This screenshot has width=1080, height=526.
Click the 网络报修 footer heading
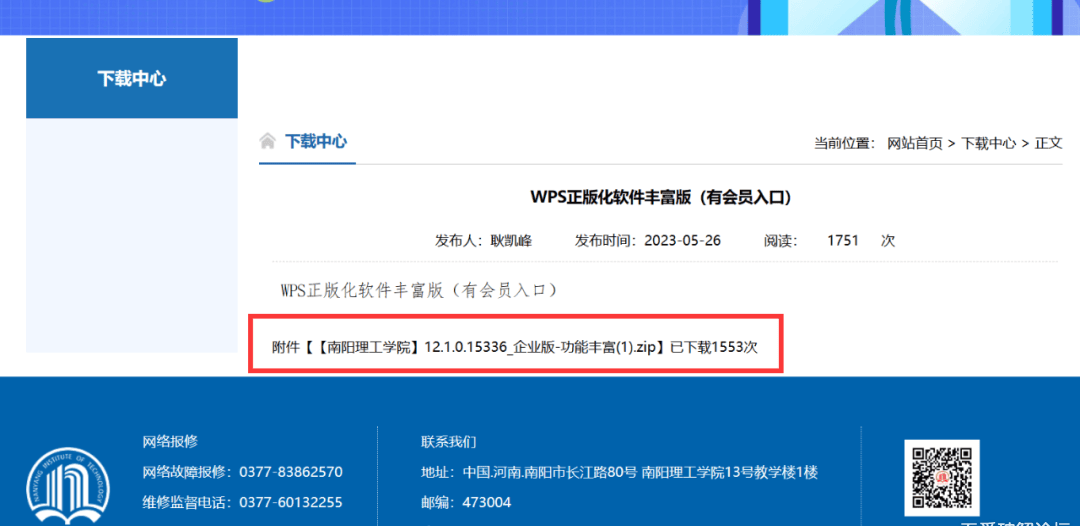click(170, 441)
